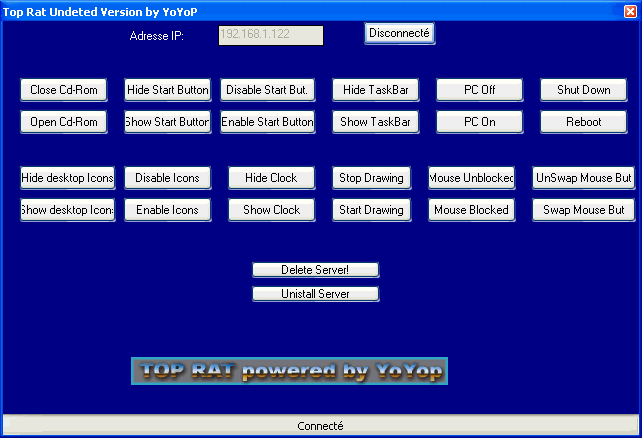Click the TOP RAT powered by YoYop banner
642x438 pixels.
[x=289, y=371]
